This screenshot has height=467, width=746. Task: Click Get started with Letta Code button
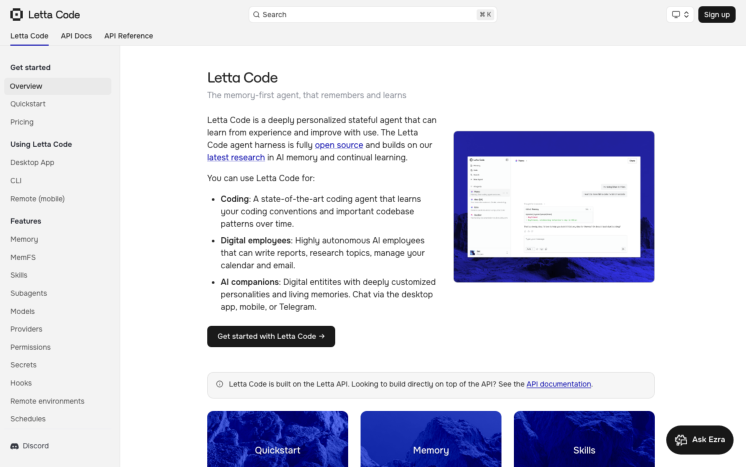point(271,337)
